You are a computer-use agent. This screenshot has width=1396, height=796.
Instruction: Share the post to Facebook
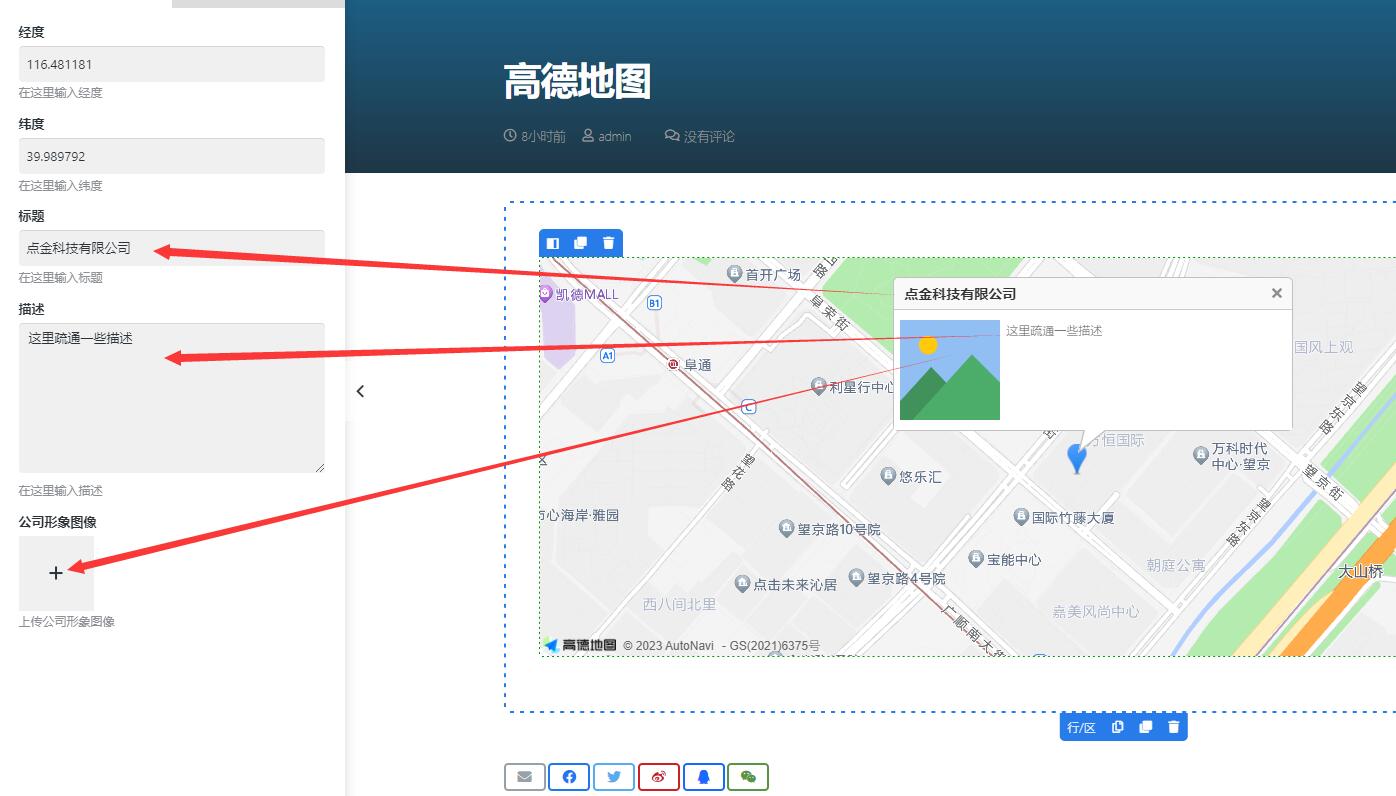point(569,777)
